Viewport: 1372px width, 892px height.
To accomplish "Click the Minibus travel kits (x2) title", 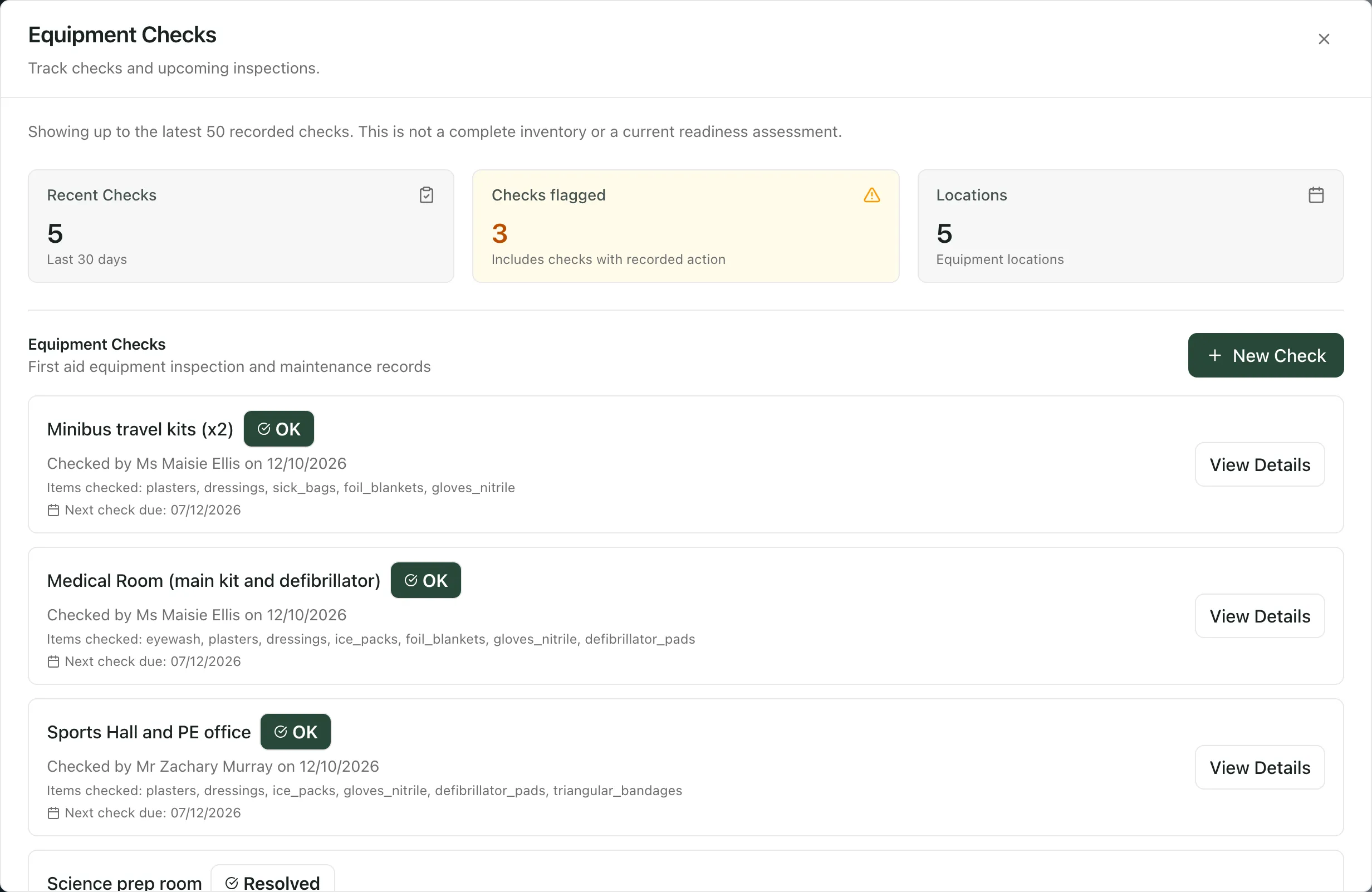I will [x=140, y=429].
